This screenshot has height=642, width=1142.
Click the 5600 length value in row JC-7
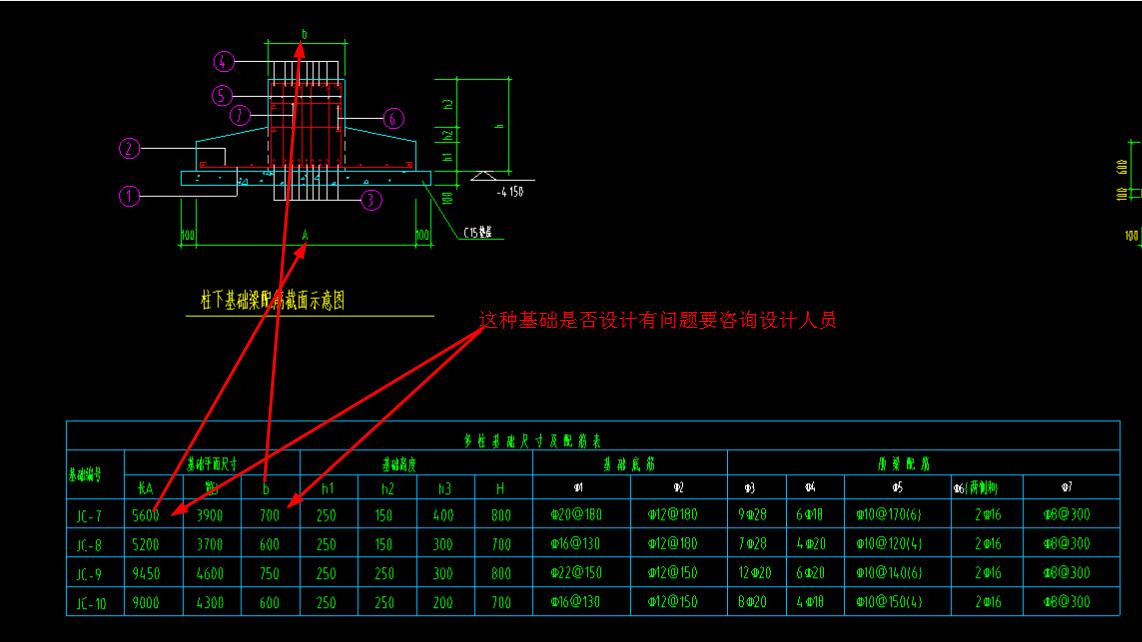[x=146, y=515]
